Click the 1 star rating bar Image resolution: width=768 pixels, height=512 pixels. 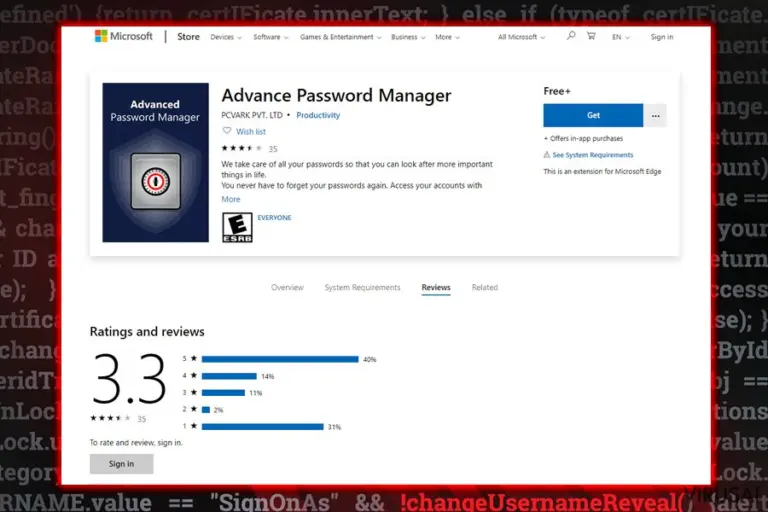coord(262,427)
